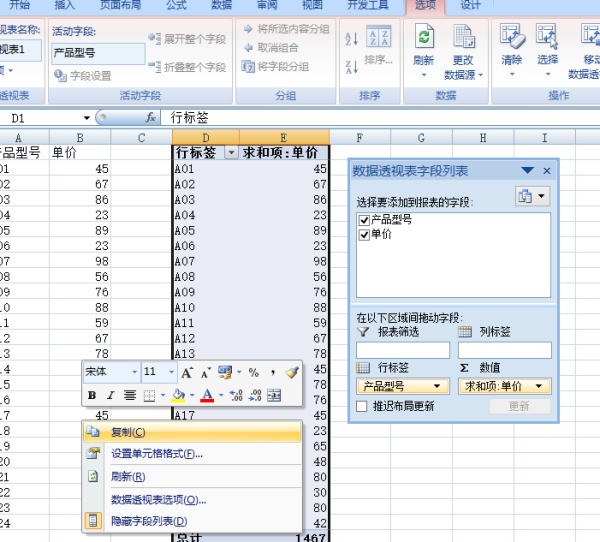
Task: Open the 行标签 filter dropdown in D1
Action: pyautogui.click(x=231, y=153)
